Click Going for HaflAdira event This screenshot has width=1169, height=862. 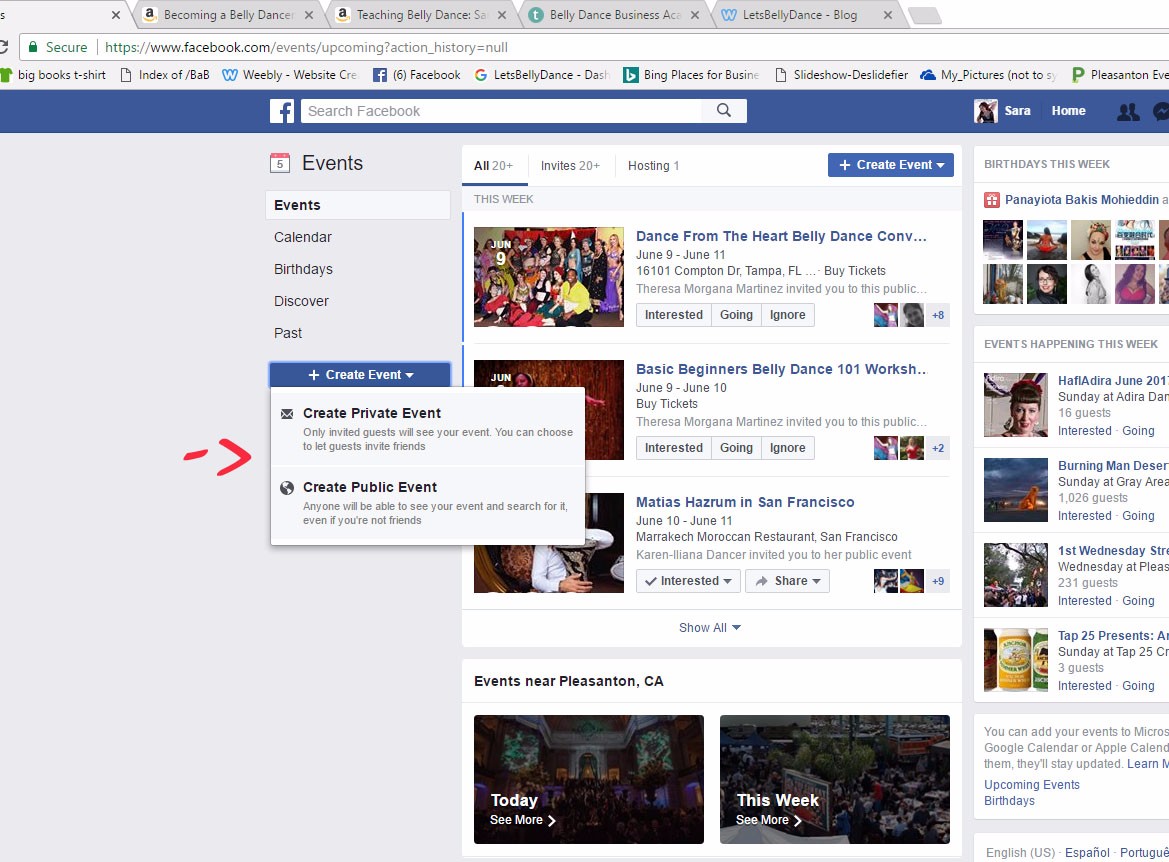[1138, 431]
